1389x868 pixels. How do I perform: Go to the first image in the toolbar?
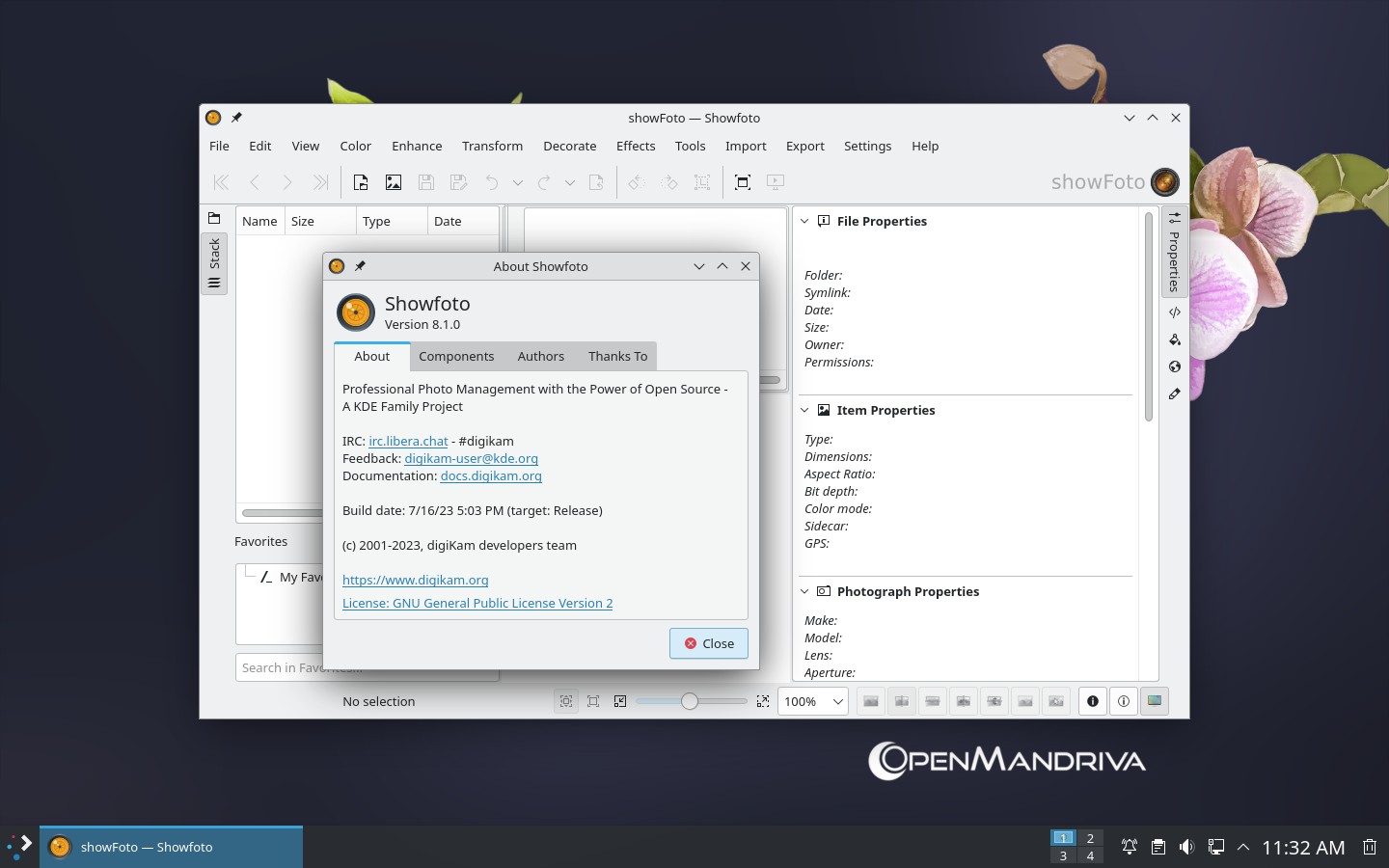221,182
